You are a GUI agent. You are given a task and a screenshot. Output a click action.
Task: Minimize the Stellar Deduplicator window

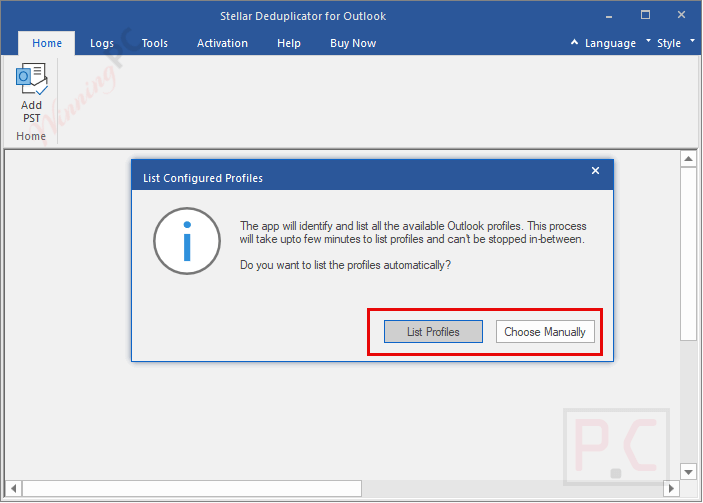click(x=609, y=16)
